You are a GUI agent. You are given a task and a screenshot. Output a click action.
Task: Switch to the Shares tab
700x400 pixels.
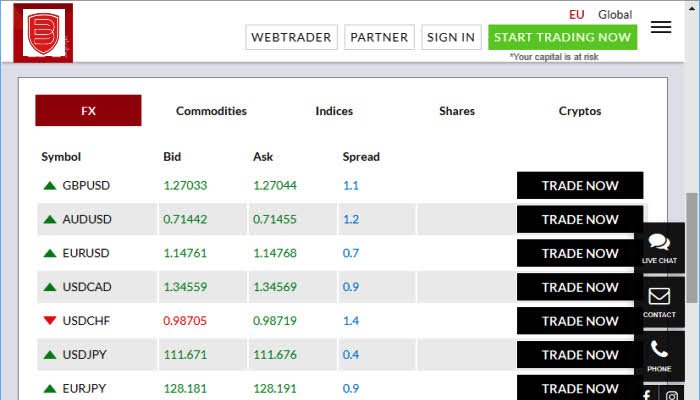457,111
